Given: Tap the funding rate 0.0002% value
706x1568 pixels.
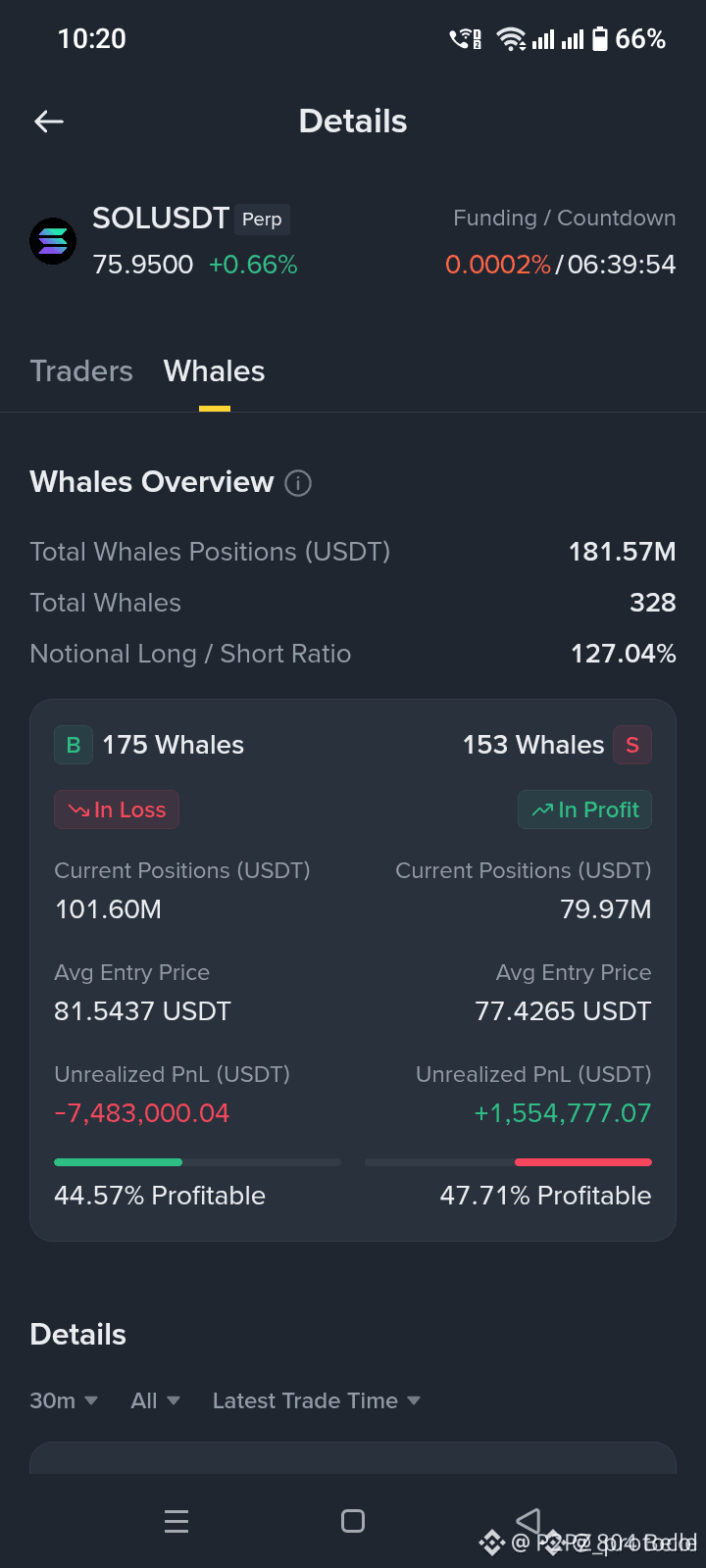Looking at the screenshot, I should [x=498, y=265].
